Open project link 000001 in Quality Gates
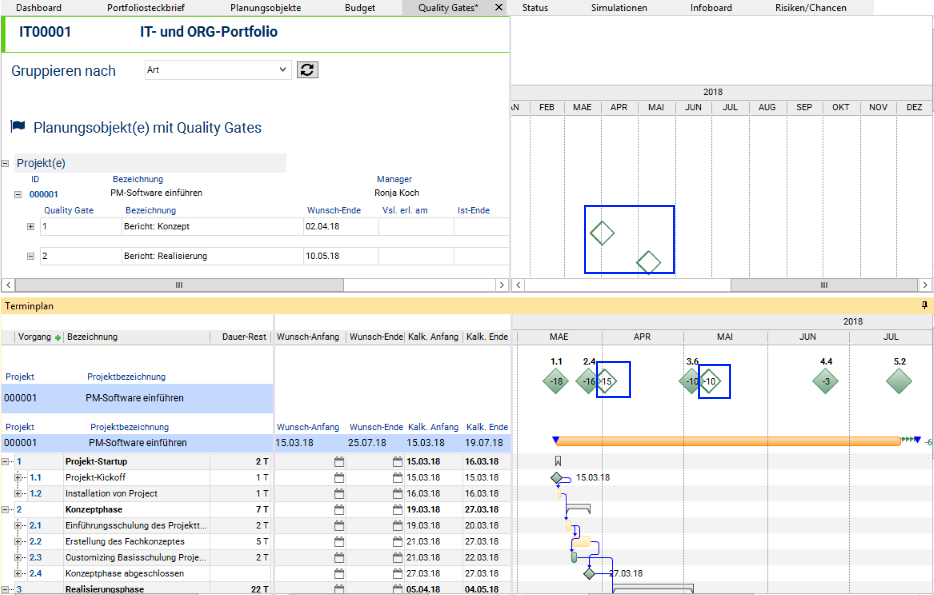934x595 pixels. pyautogui.click(x=44, y=194)
